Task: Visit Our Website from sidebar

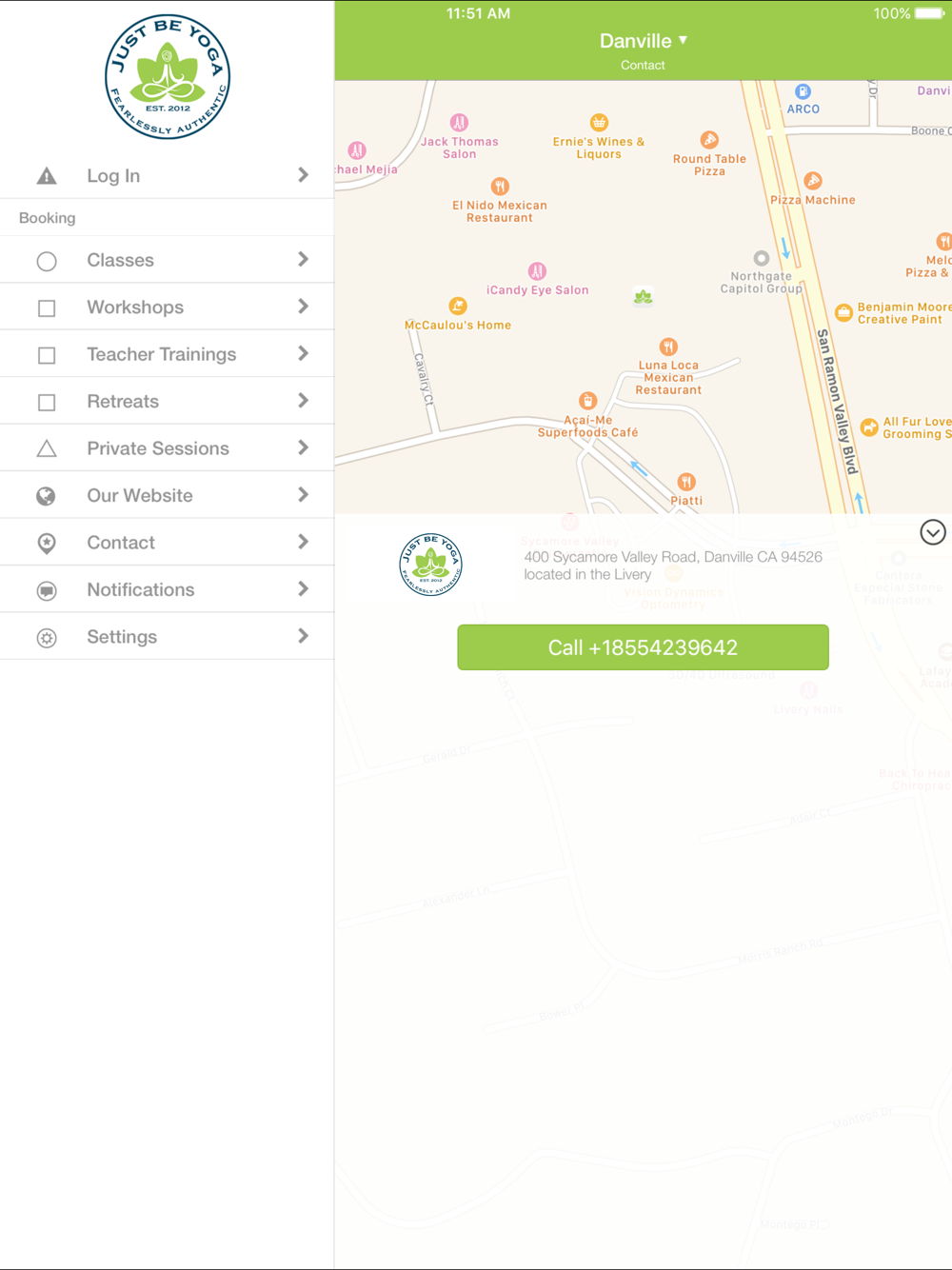Action: pos(167,495)
